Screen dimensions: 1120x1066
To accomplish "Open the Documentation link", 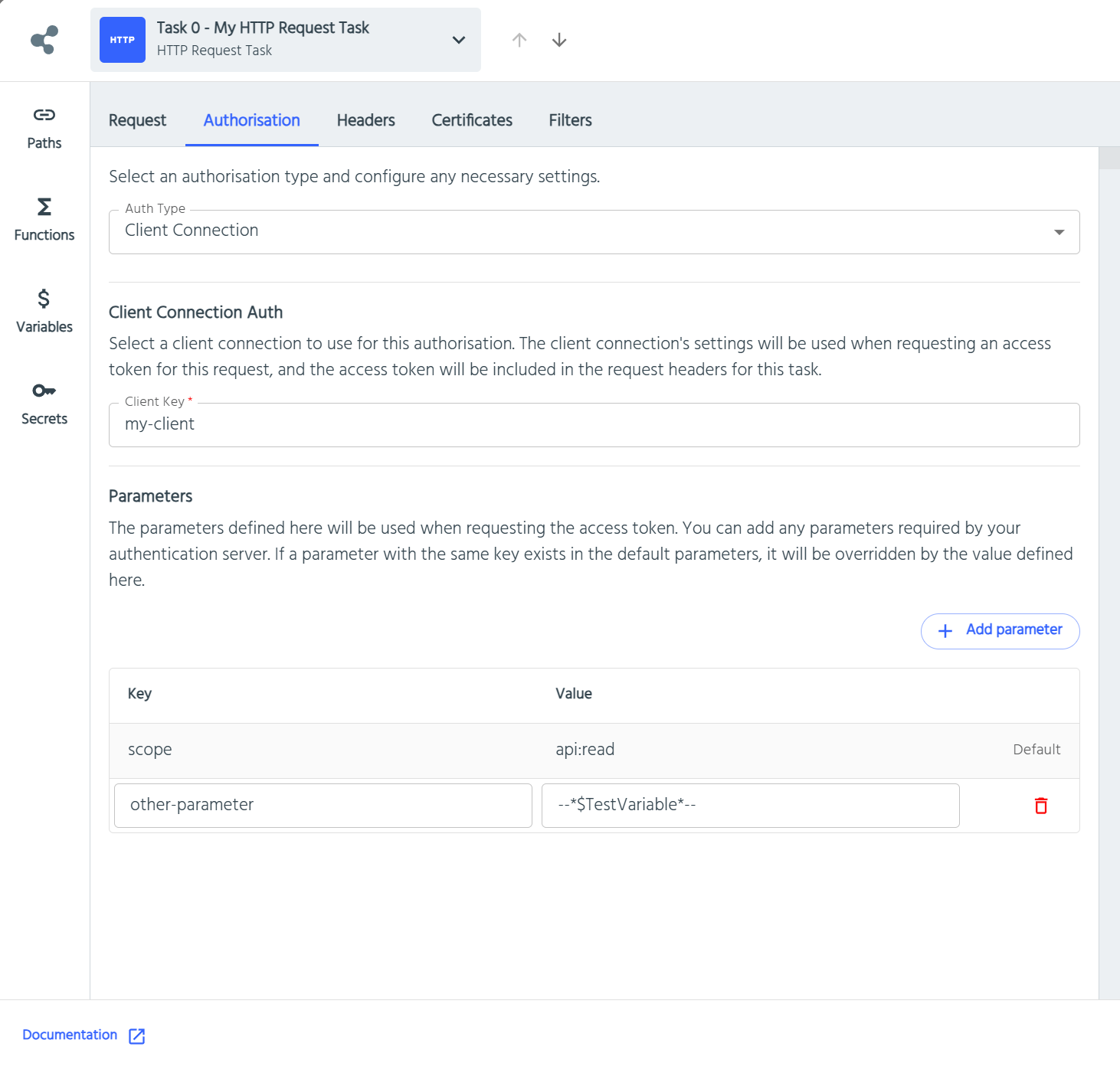I will [x=70, y=1035].
